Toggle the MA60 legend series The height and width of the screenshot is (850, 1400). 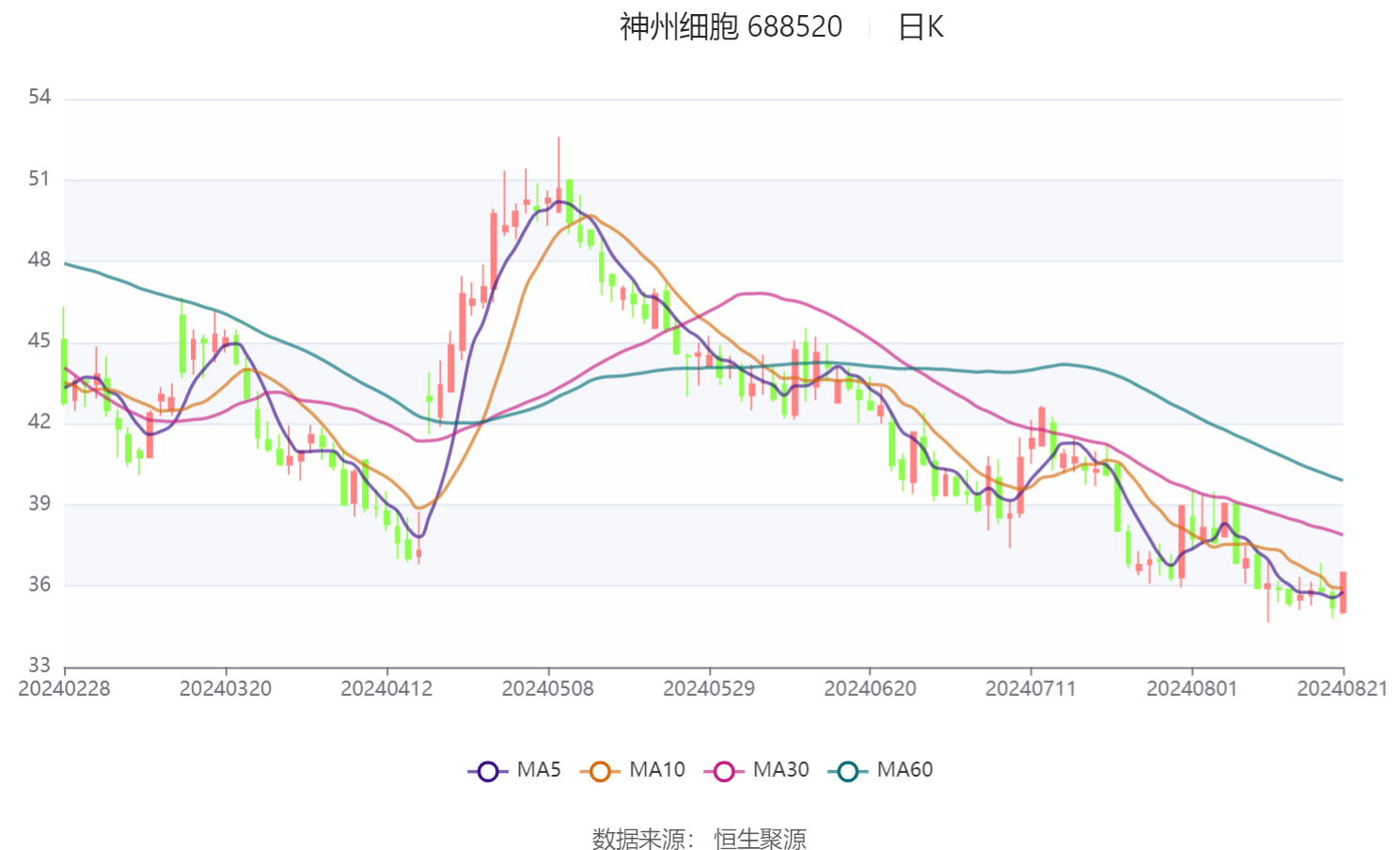(881, 770)
